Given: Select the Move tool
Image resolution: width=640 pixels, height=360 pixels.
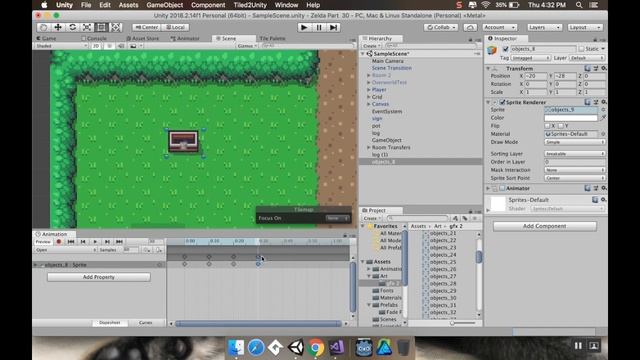Looking at the screenshot, I should click(x=58, y=27).
